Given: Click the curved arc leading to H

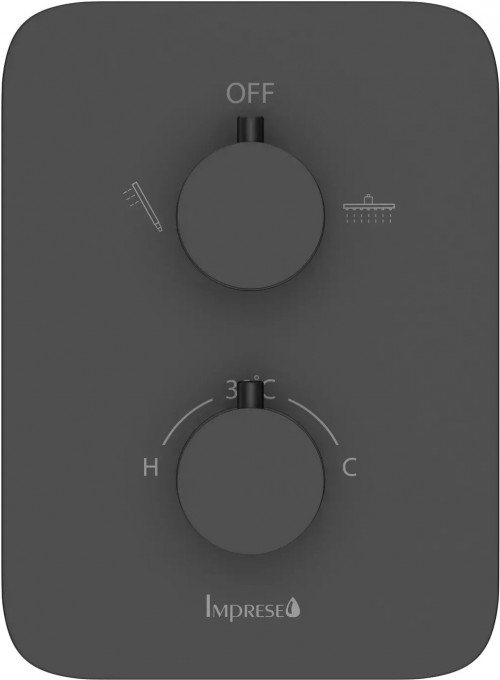Looking at the screenshot, I should [189, 419].
